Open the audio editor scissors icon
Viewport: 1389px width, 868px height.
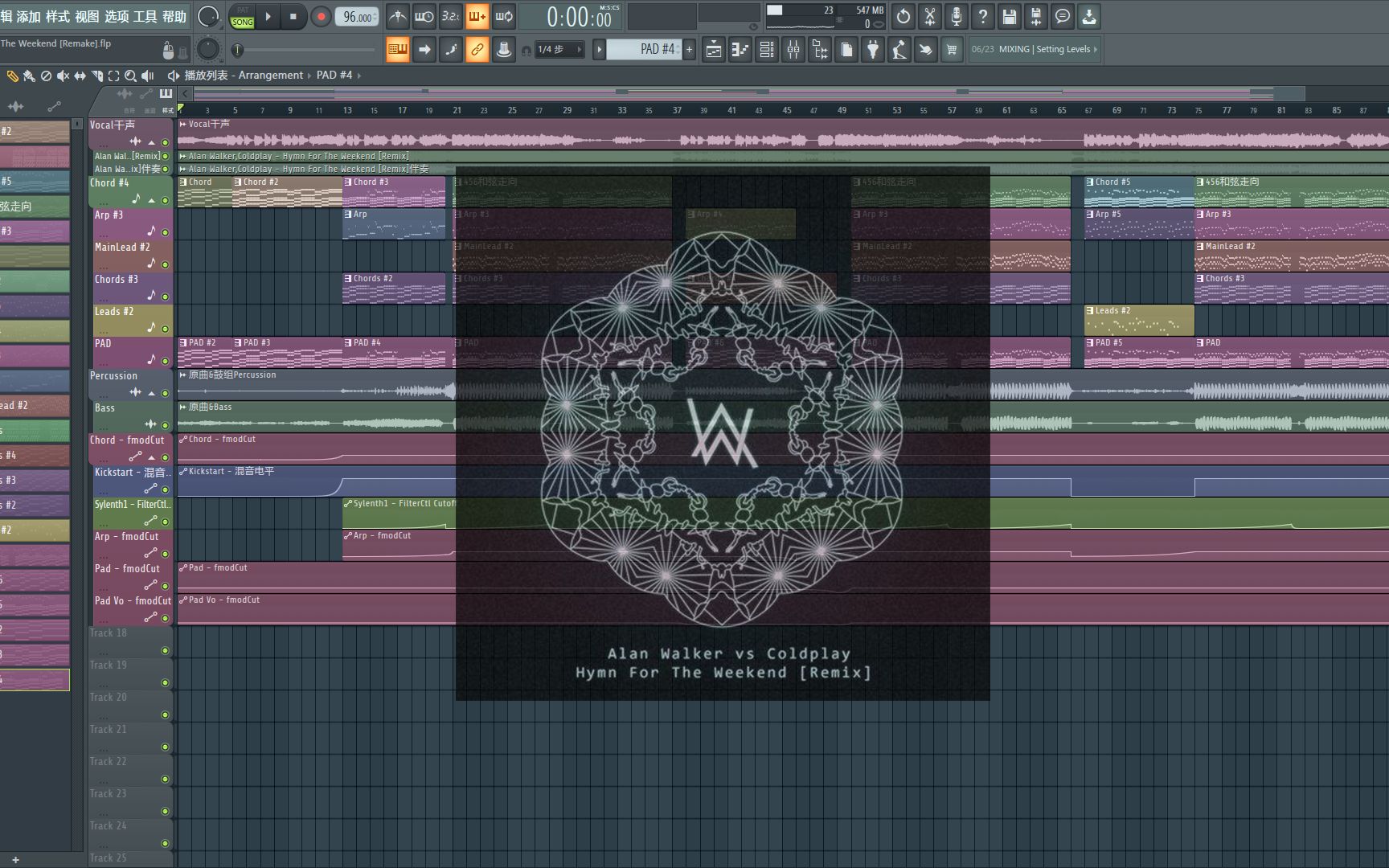[930, 16]
